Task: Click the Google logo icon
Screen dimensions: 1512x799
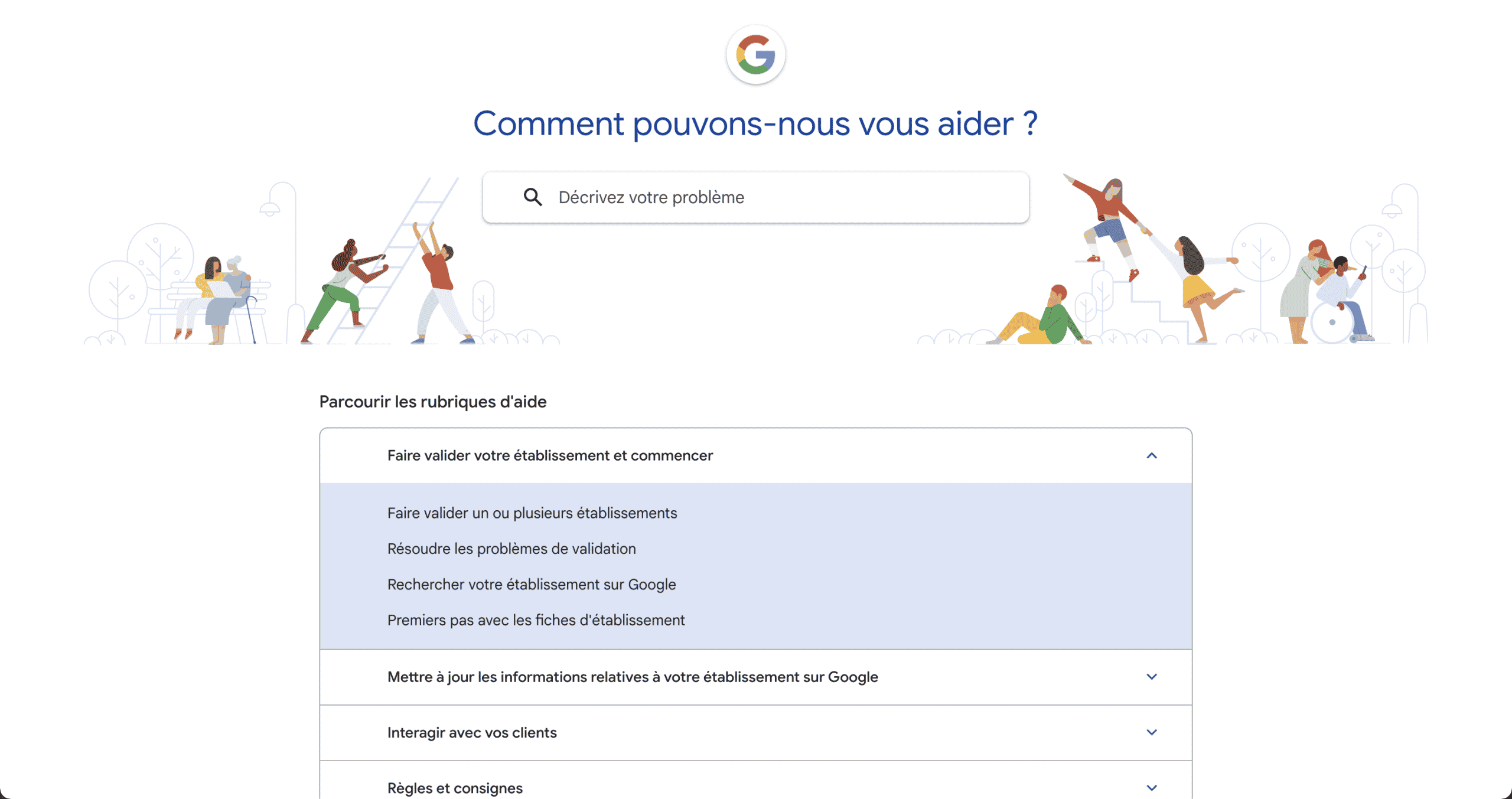Action: coord(755,55)
